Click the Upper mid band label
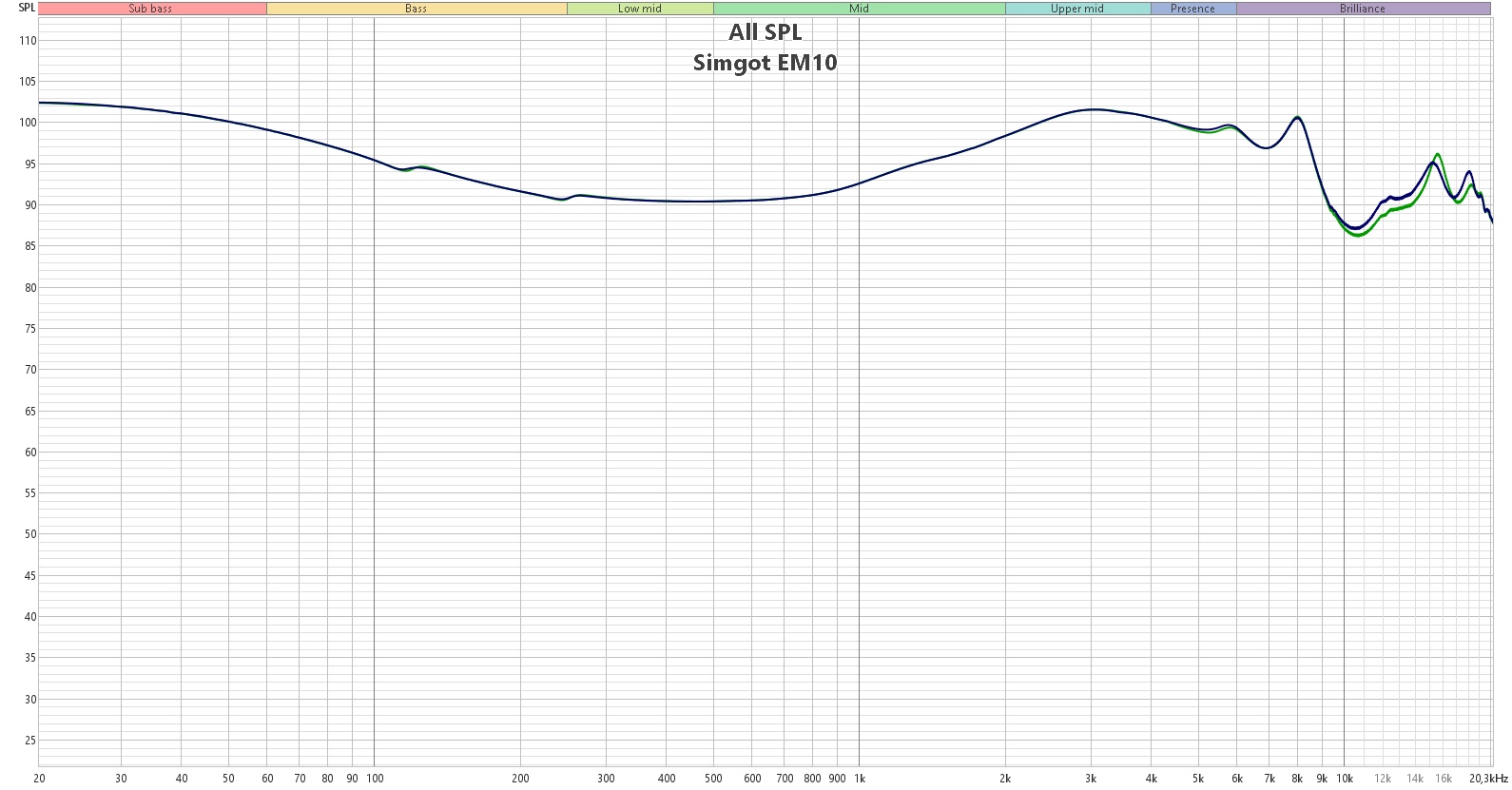 click(x=1077, y=9)
